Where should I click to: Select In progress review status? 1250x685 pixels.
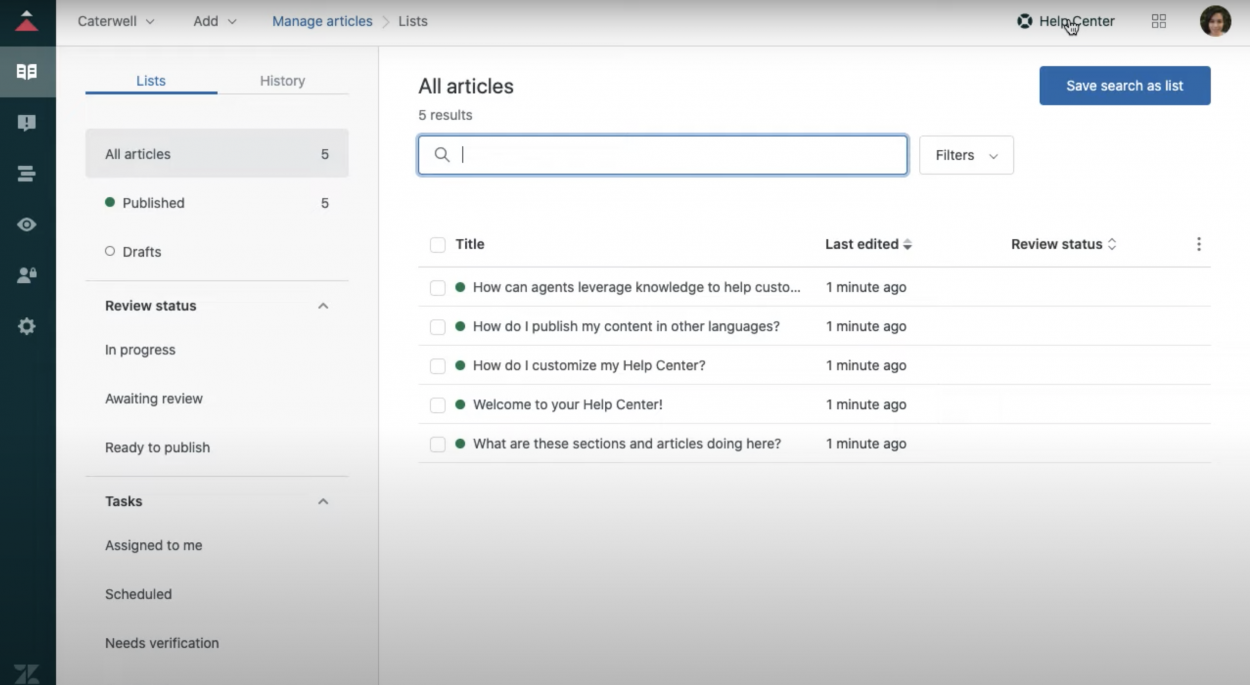140,350
